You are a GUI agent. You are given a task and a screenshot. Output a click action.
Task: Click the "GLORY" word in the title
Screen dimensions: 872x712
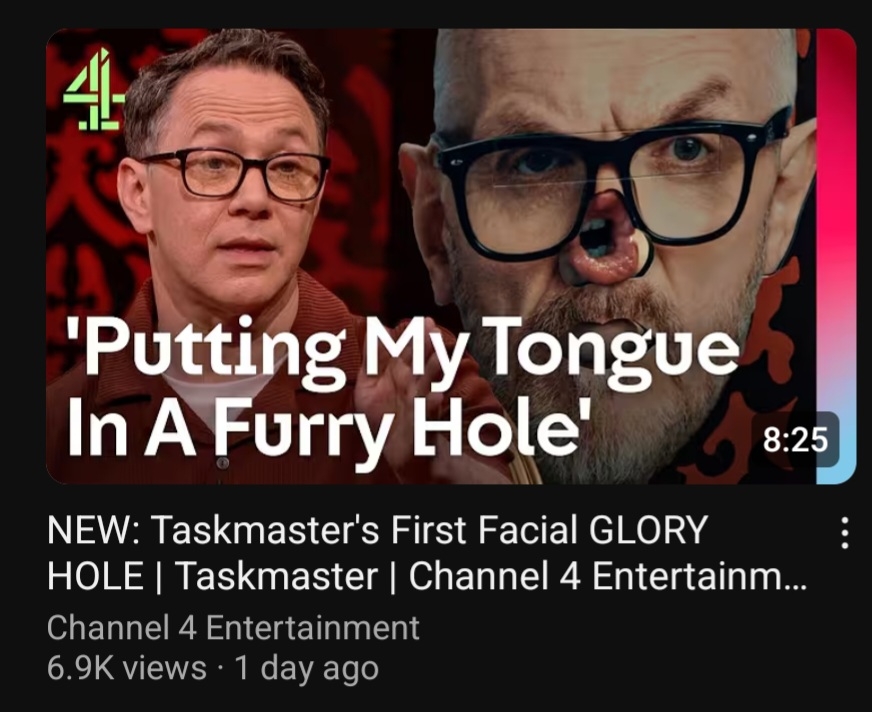pyautogui.click(x=648, y=530)
